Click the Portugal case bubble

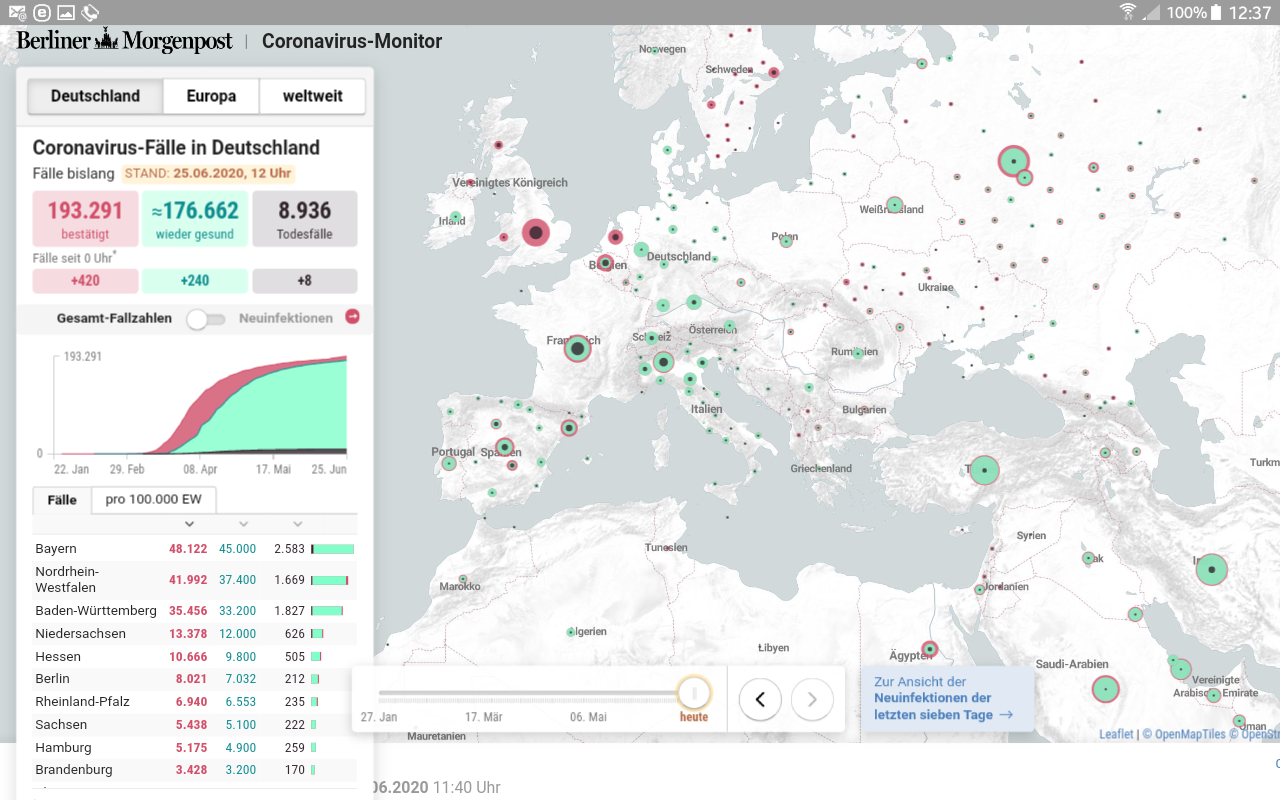[x=449, y=463]
